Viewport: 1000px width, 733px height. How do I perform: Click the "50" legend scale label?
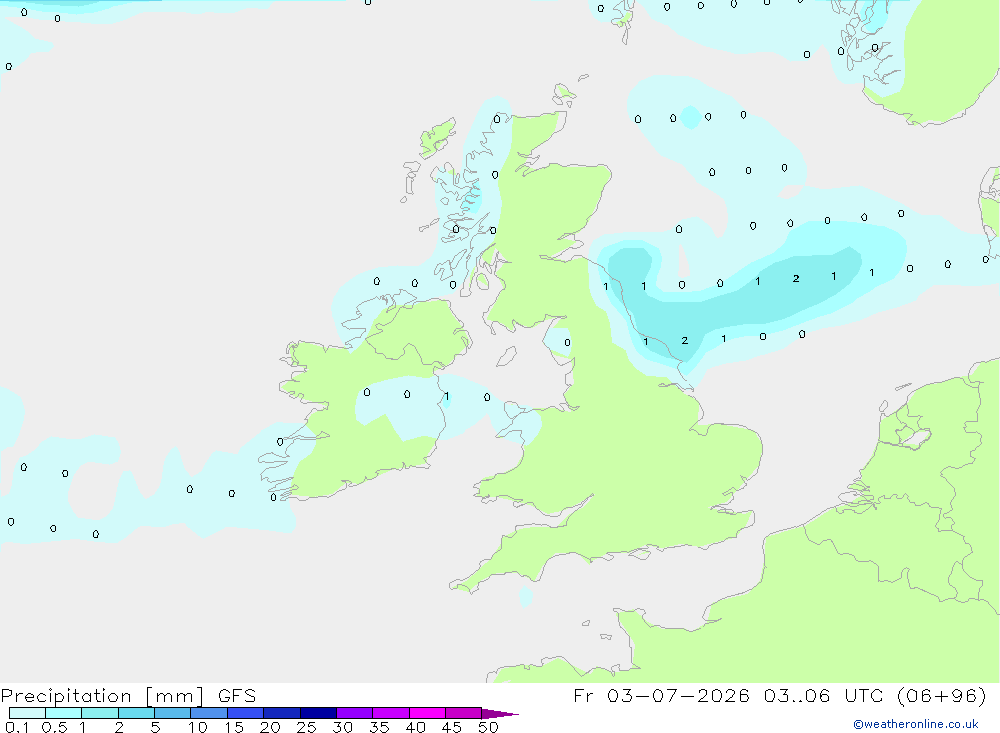tap(488, 727)
